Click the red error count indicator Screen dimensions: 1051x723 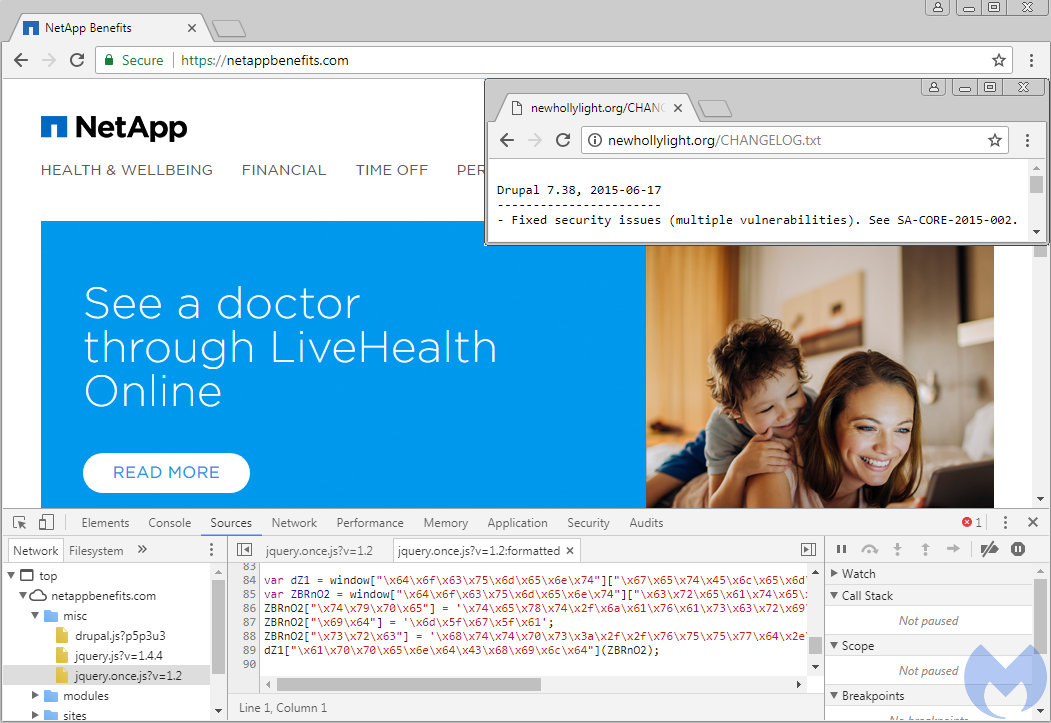(972, 522)
